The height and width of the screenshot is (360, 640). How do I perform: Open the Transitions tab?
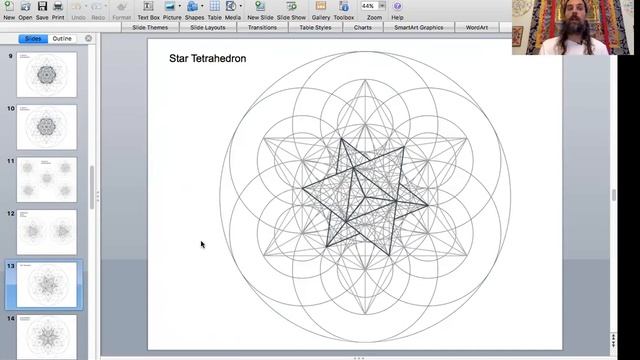coord(262,27)
